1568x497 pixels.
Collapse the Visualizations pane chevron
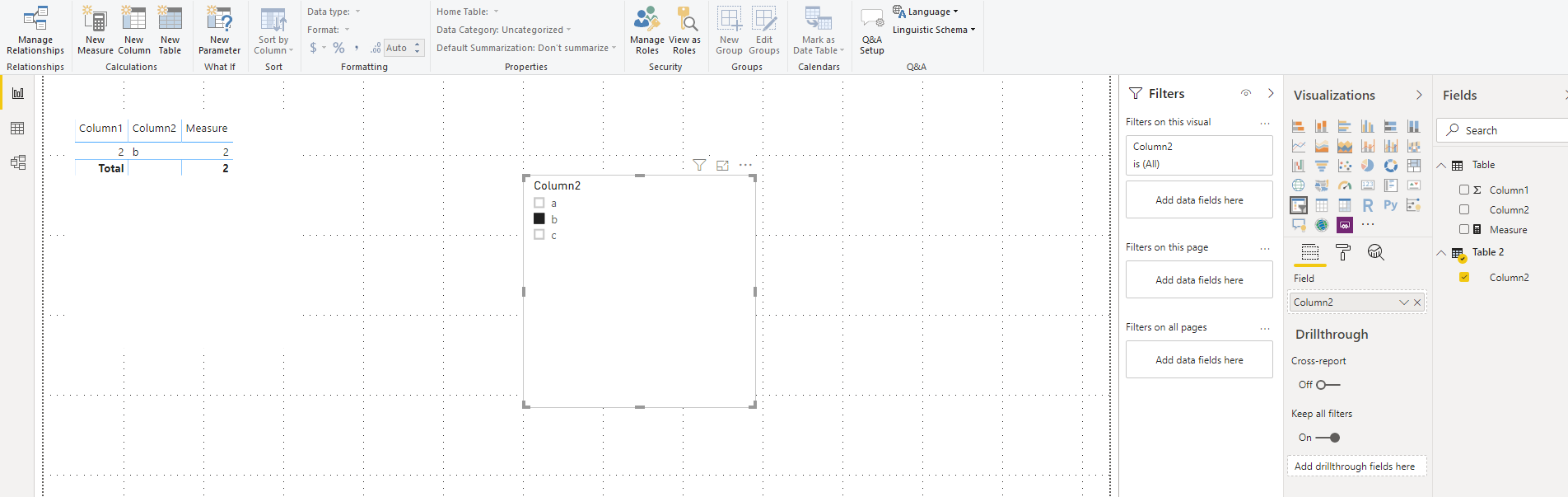coord(1419,95)
